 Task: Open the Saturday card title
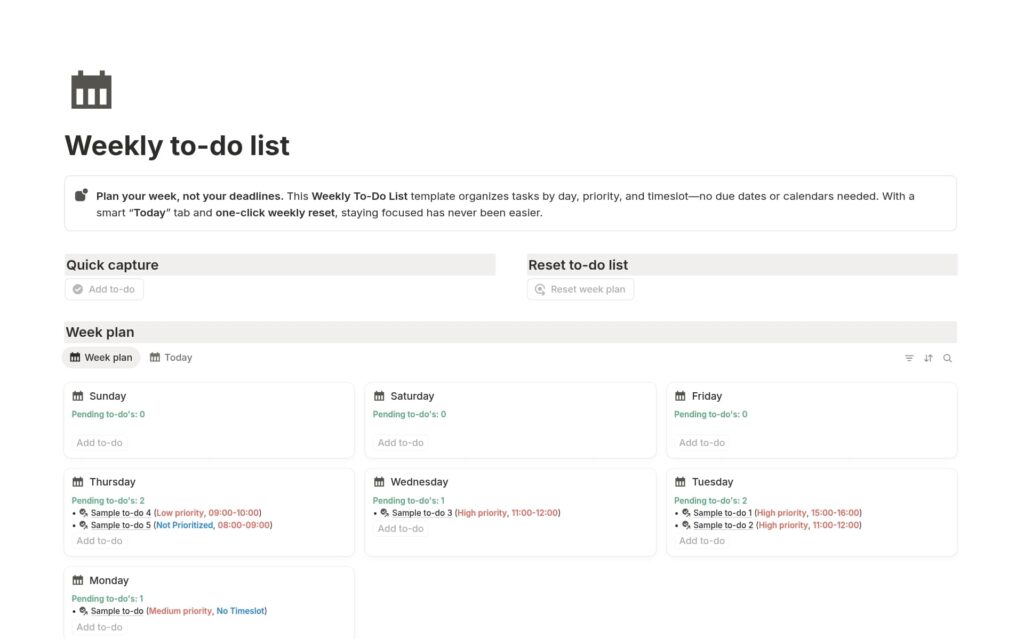tap(412, 396)
